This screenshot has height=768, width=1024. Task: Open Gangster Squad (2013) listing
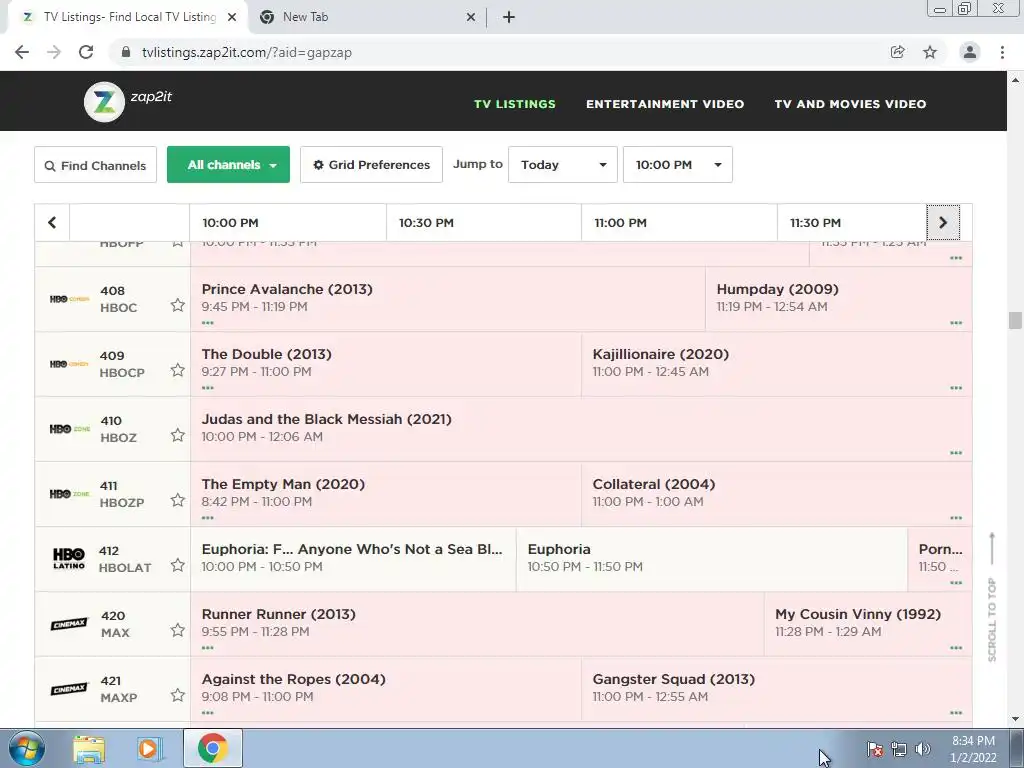pos(673,679)
